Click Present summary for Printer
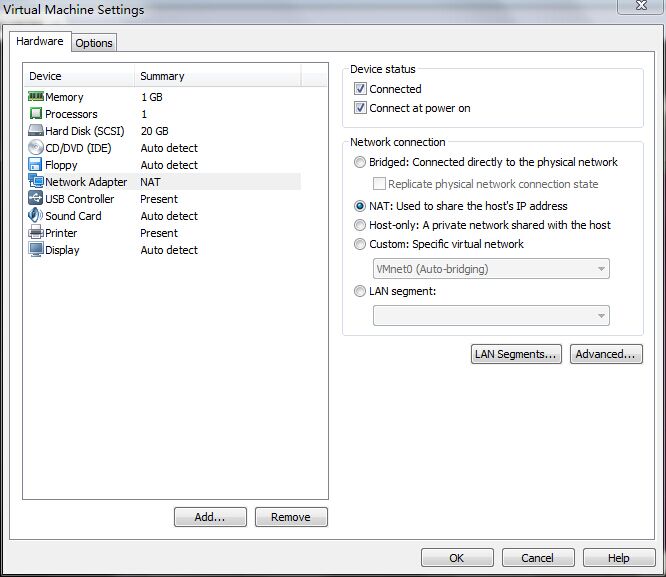The image size is (666, 577). point(159,233)
